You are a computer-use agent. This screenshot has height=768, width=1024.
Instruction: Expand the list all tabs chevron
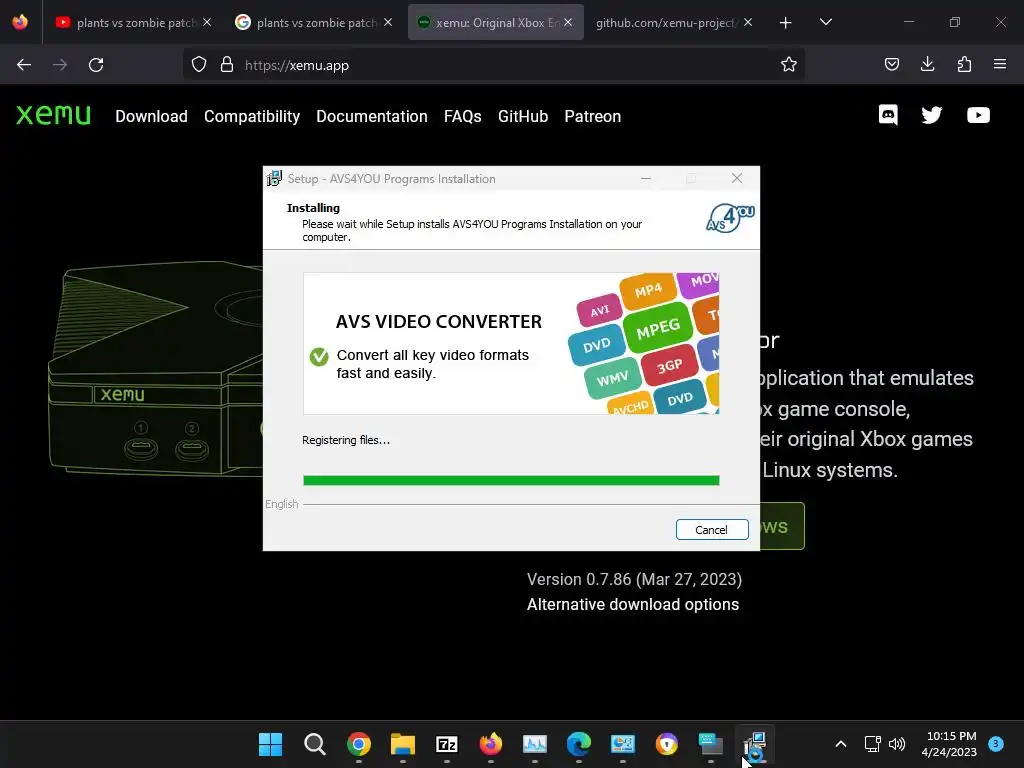click(x=825, y=22)
